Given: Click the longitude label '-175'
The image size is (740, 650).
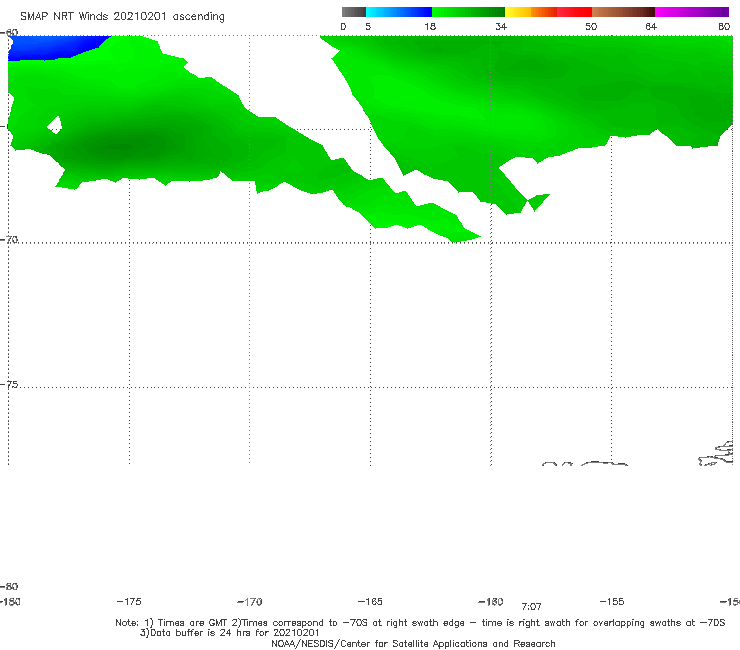Looking at the screenshot, I should 129,602.
